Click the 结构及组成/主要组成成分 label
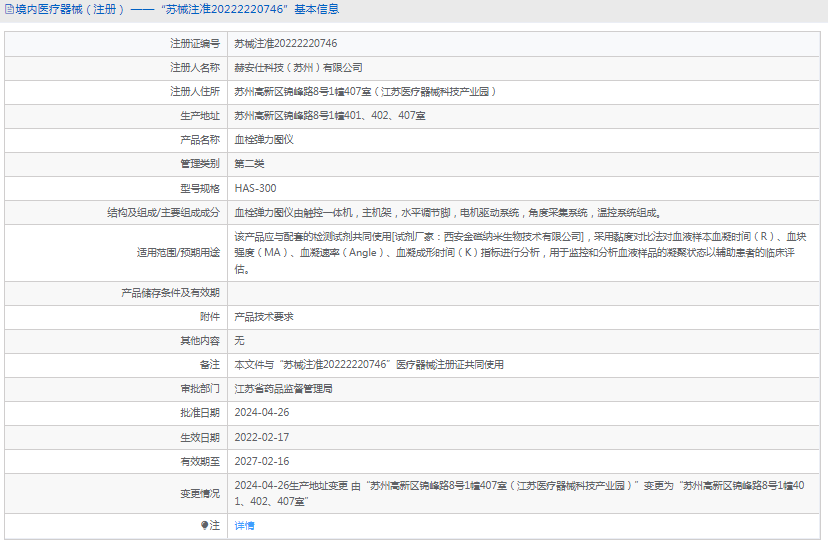The height and width of the screenshot is (546, 828). (164, 212)
